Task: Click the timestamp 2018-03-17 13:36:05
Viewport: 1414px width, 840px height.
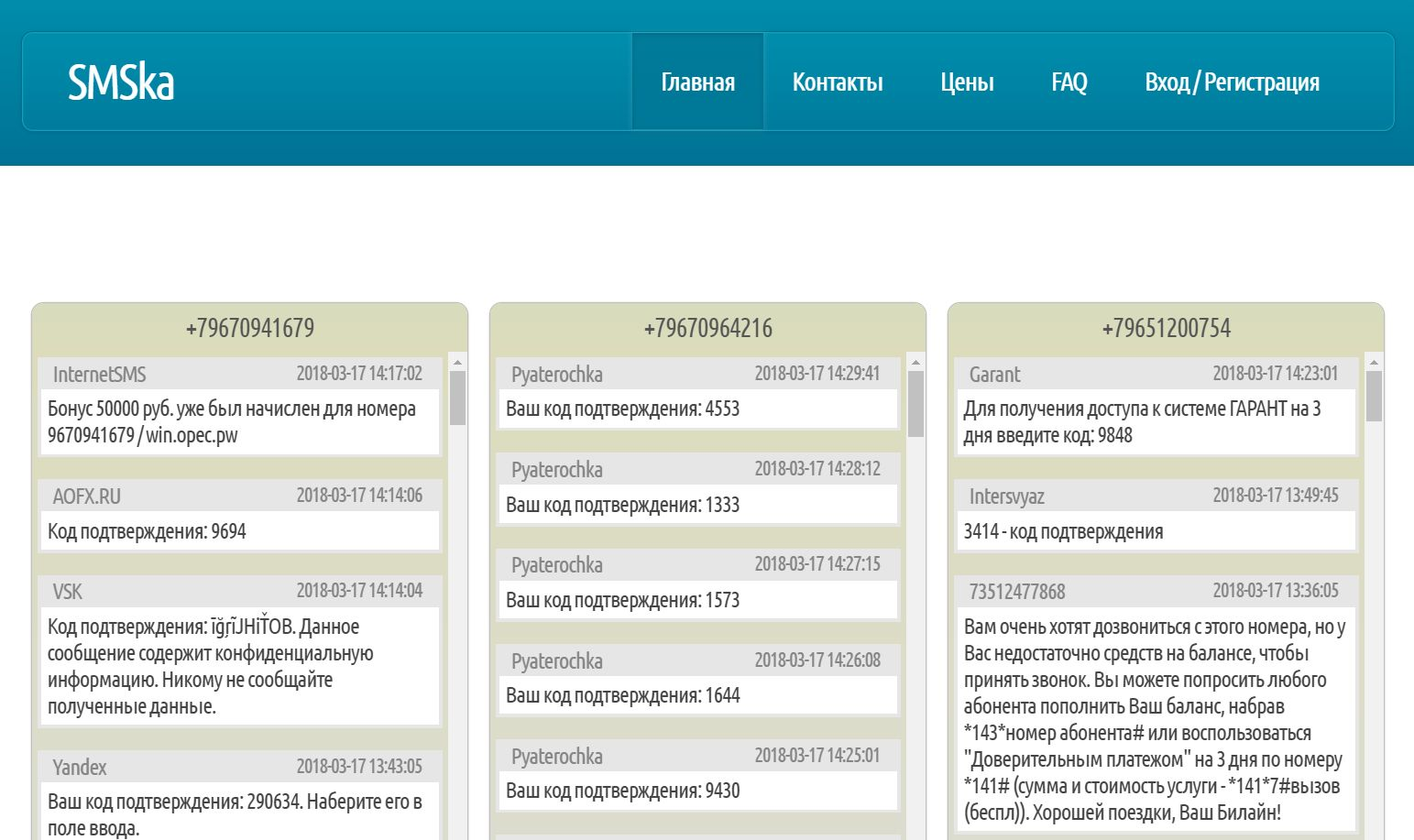Action: (1276, 591)
